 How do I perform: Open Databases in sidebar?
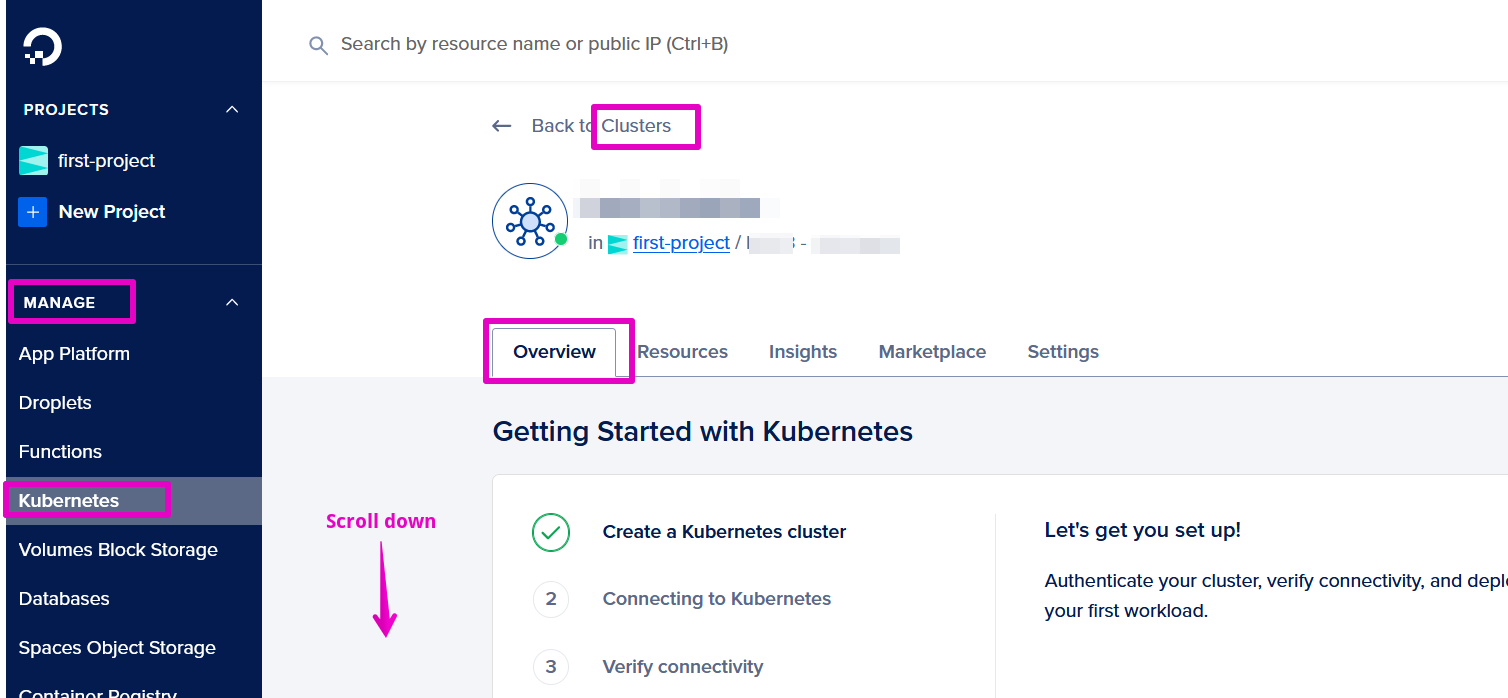(64, 599)
